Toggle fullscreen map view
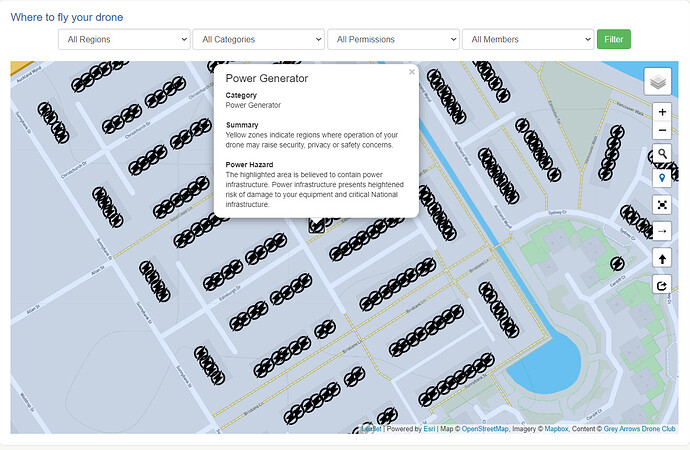The image size is (690, 450). (x=661, y=204)
